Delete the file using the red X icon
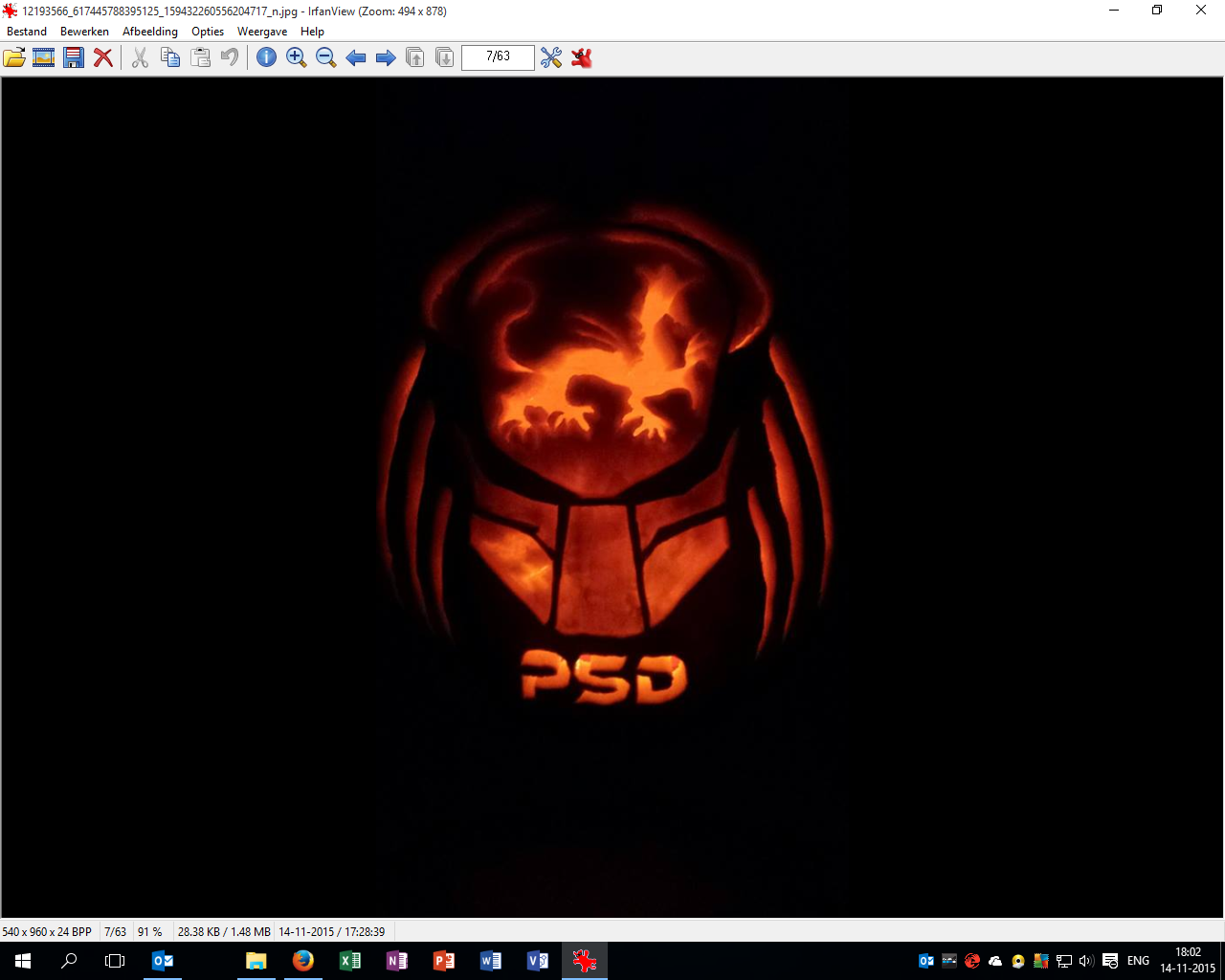 click(103, 57)
